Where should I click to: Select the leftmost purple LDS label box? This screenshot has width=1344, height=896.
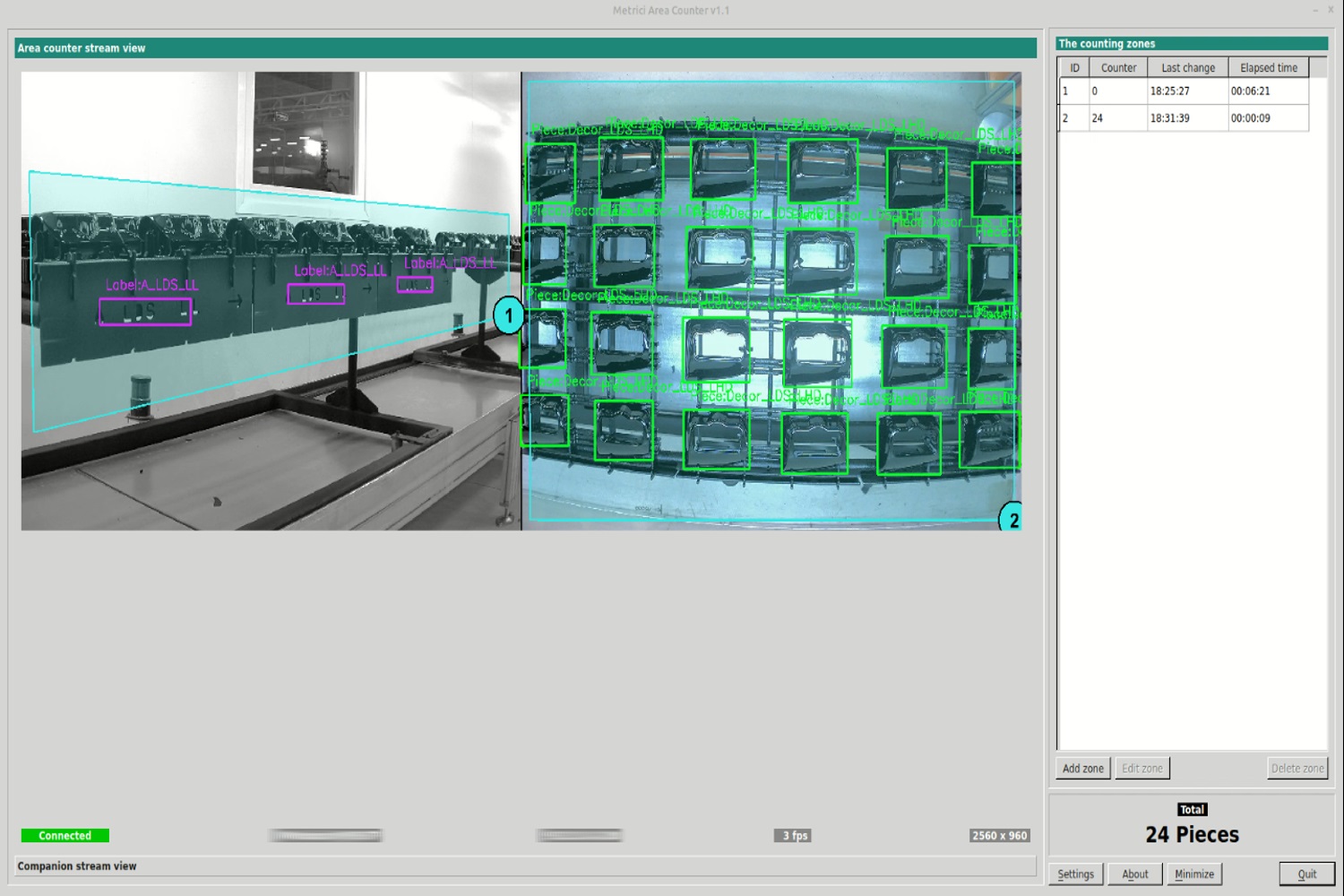tap(145, 312)
